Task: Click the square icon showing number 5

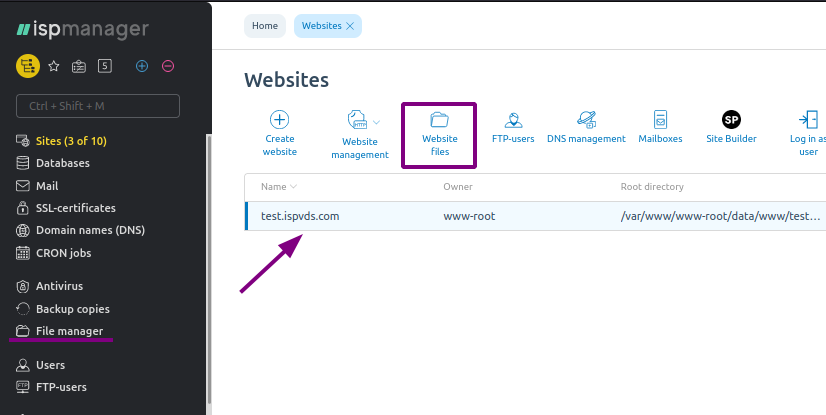Action: point(105,66)
